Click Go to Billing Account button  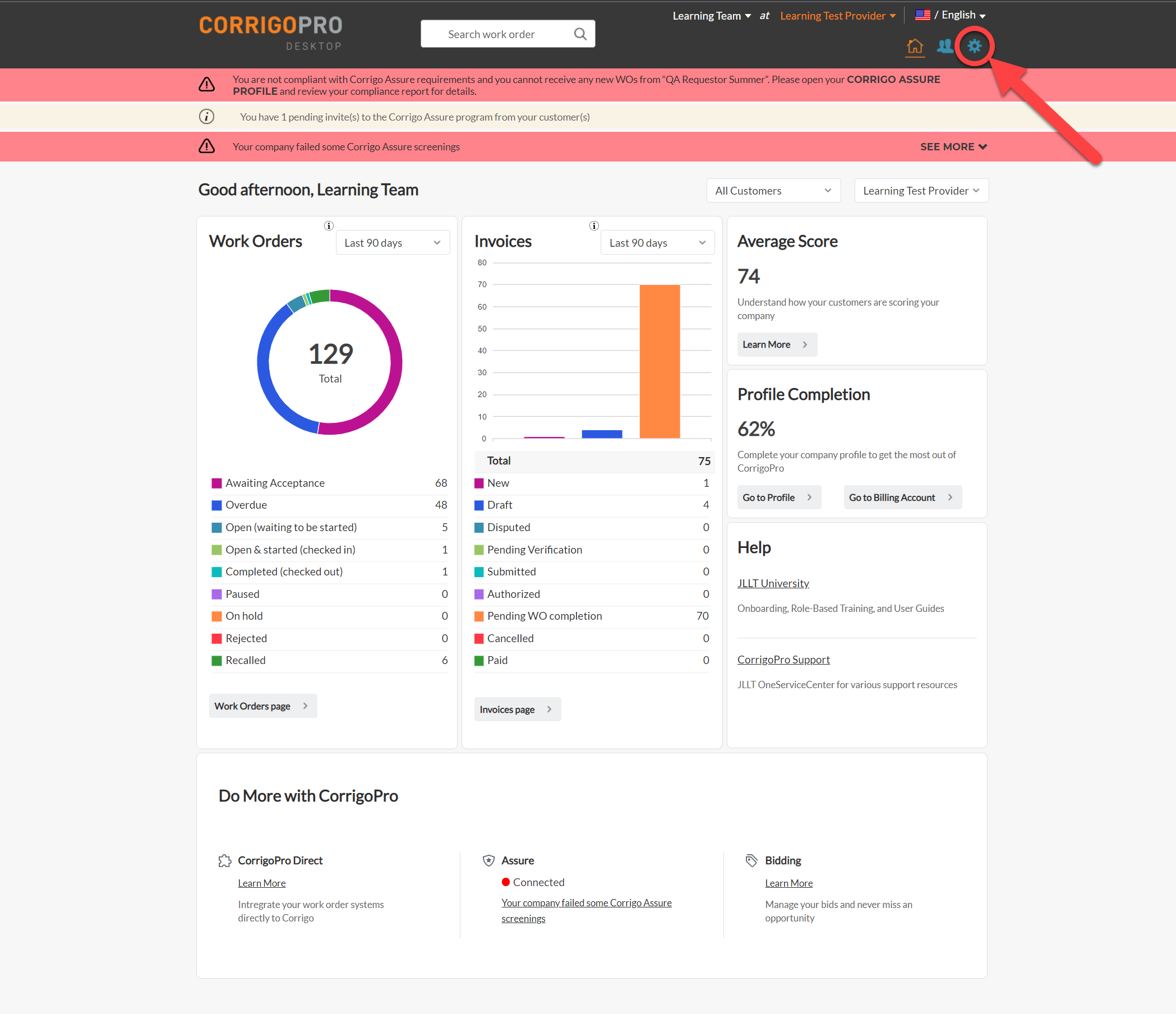click(901, 497)
